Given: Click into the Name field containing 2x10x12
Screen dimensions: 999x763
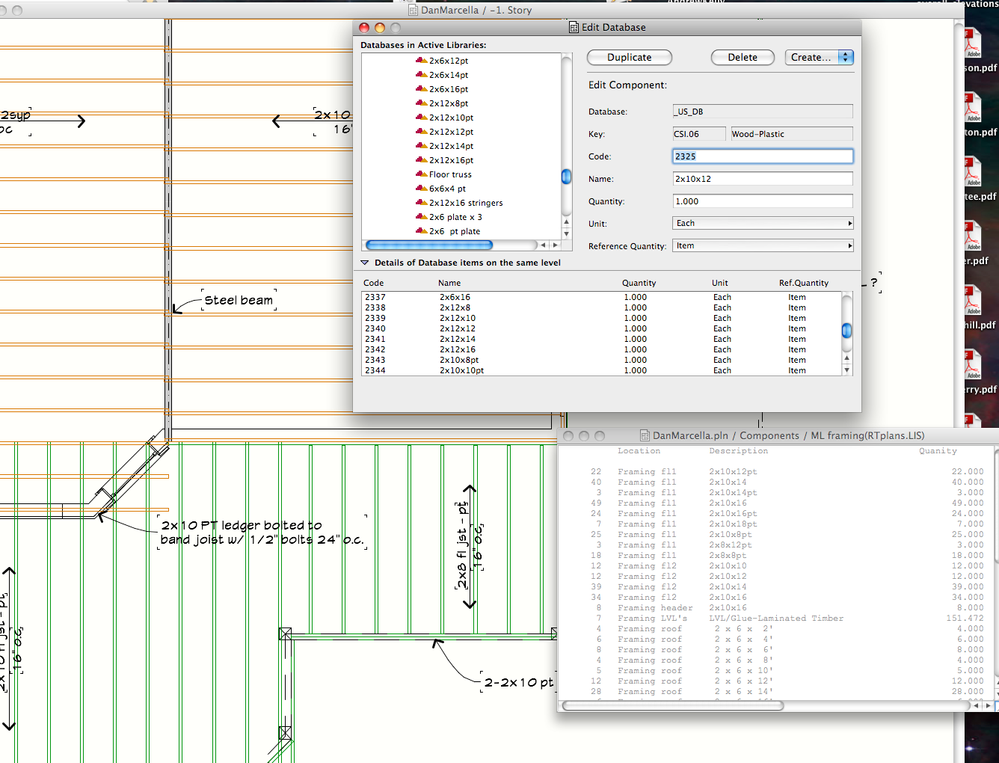Looking at the screenshot, I should (x=762, y=179).
